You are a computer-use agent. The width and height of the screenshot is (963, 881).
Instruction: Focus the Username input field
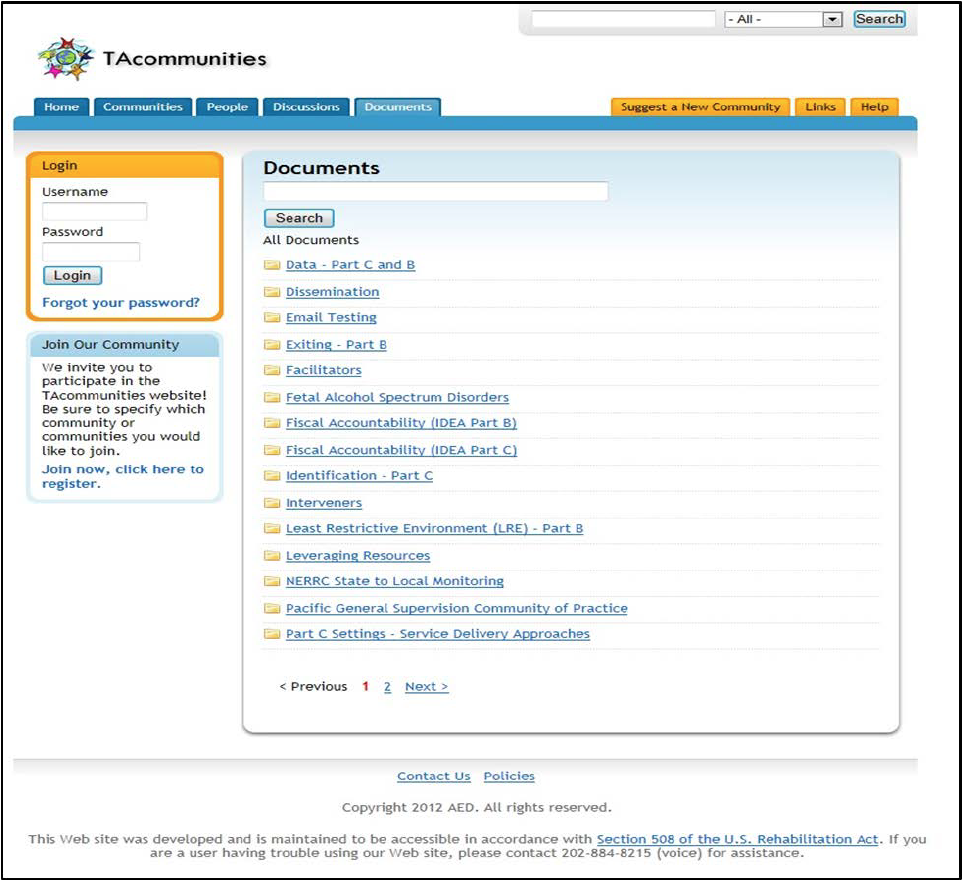pyautogui.click(x=95, y=211)
